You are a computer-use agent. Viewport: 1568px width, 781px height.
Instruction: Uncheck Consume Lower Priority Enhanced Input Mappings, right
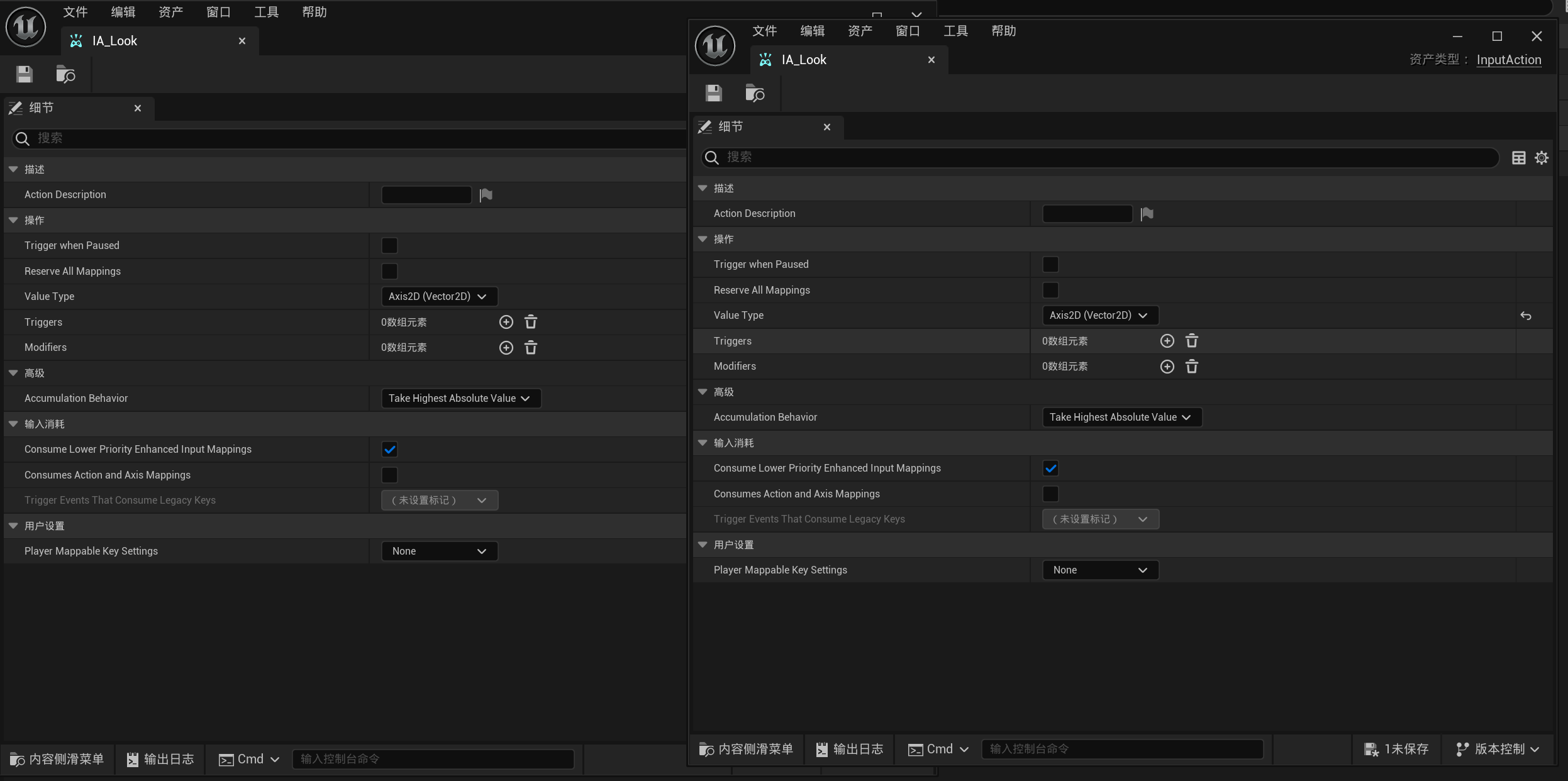1050,468
